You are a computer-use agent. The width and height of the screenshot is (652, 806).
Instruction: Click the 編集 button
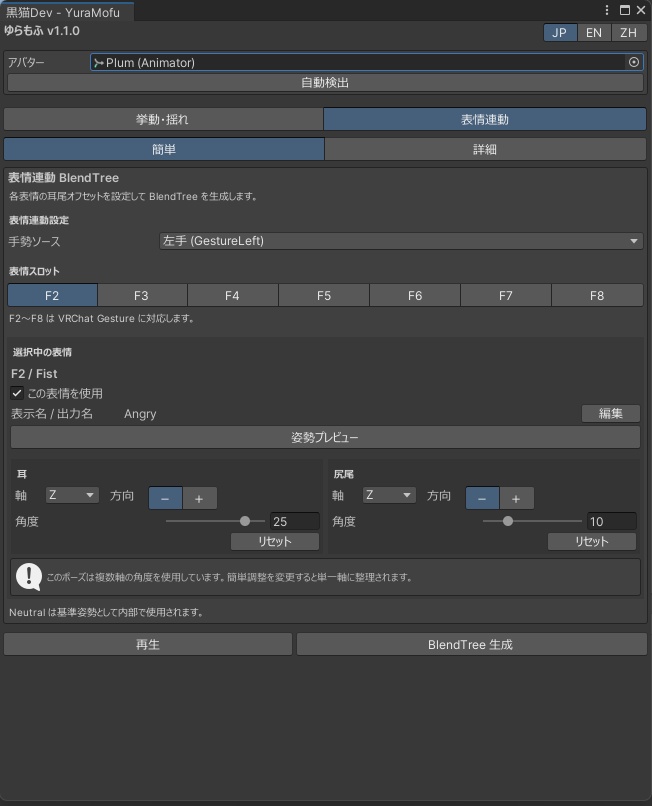point(611,413)
